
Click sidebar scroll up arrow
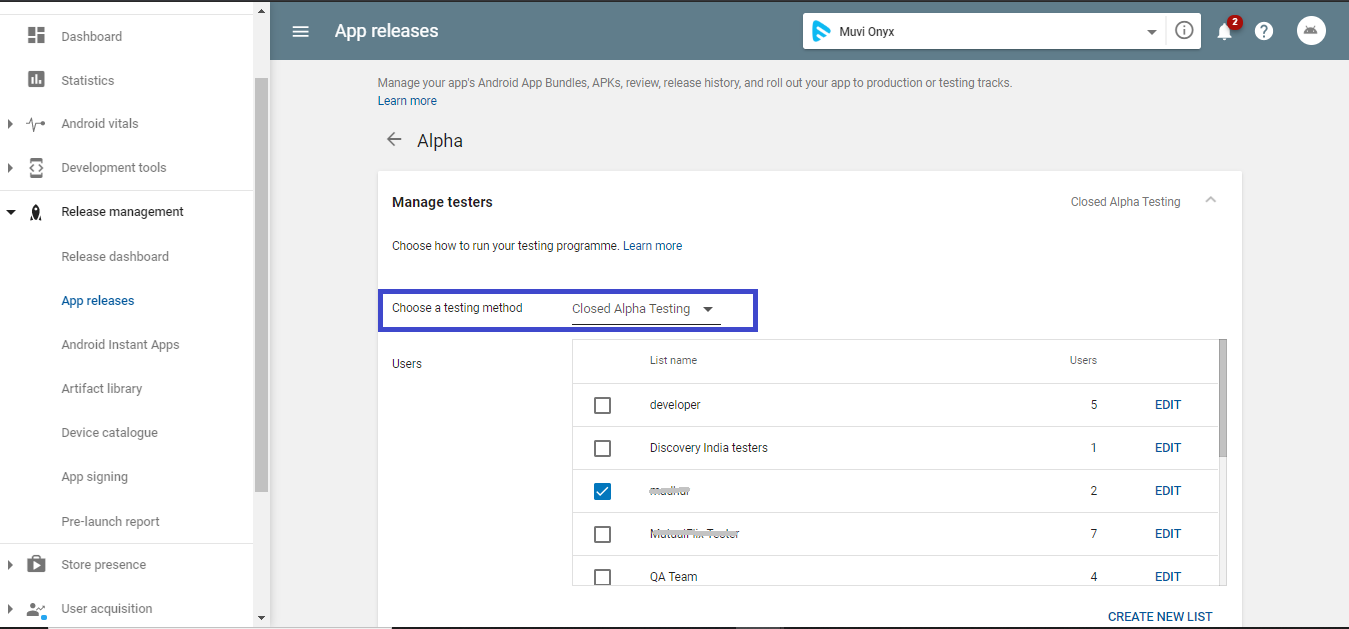tap(262, 10)
